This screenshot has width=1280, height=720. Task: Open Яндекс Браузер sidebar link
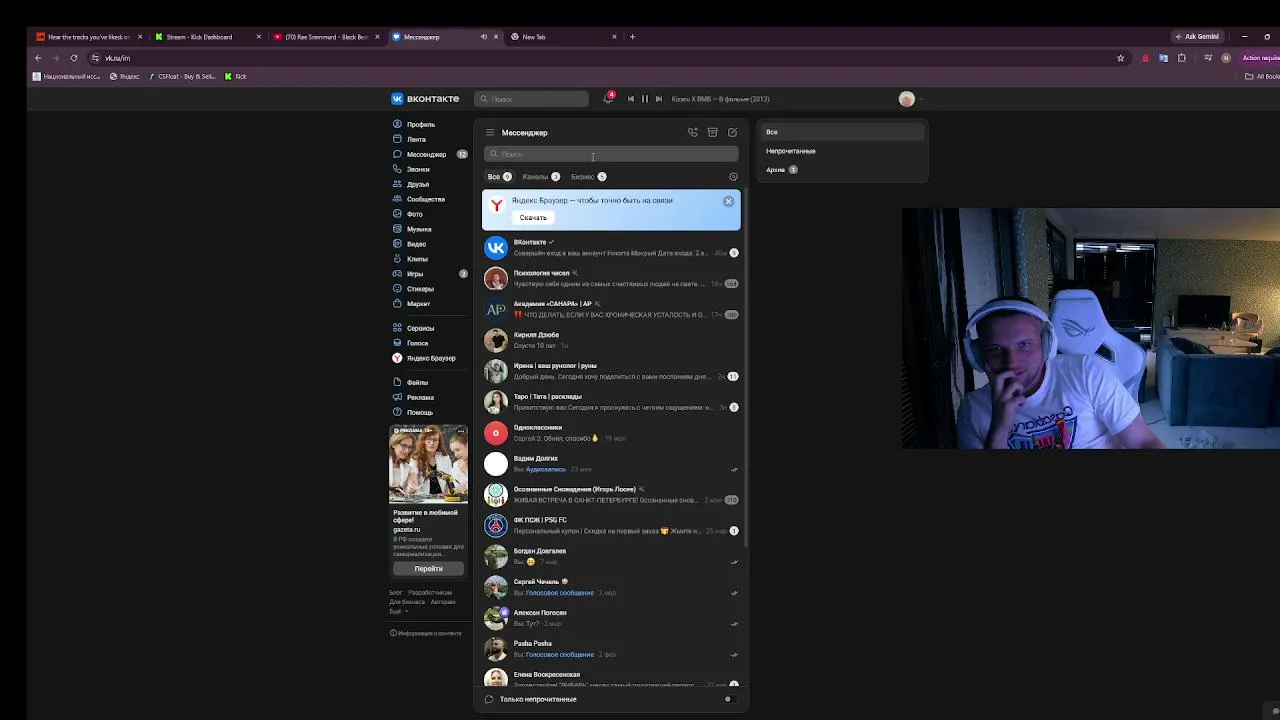point(430,358)
